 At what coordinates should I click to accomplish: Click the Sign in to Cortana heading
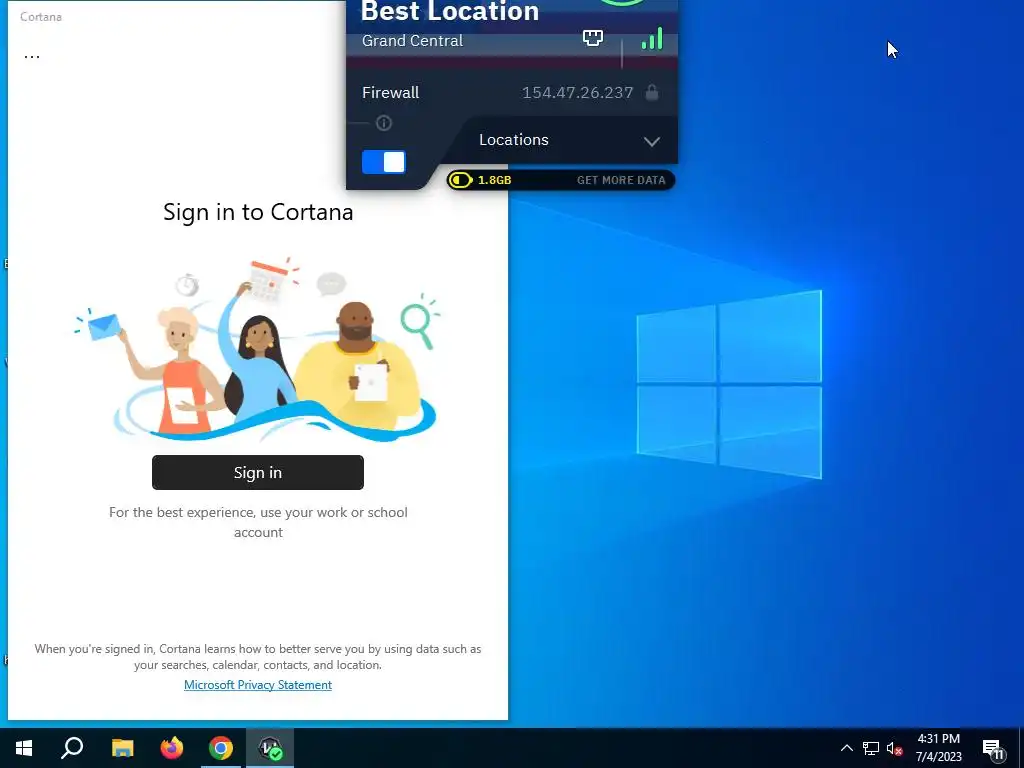coord(258,212)
